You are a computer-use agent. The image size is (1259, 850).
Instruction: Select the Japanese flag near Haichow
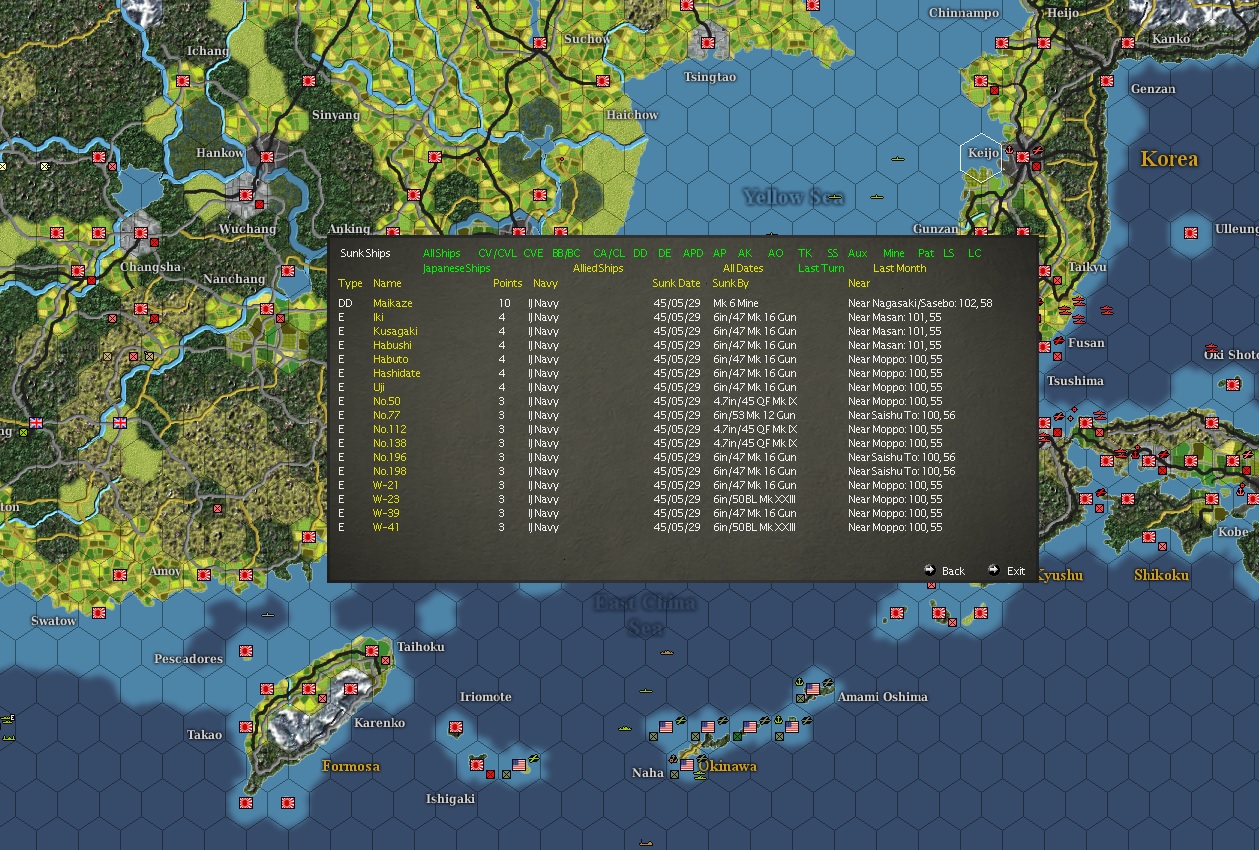pyautogui.click(x=603, y=81)
